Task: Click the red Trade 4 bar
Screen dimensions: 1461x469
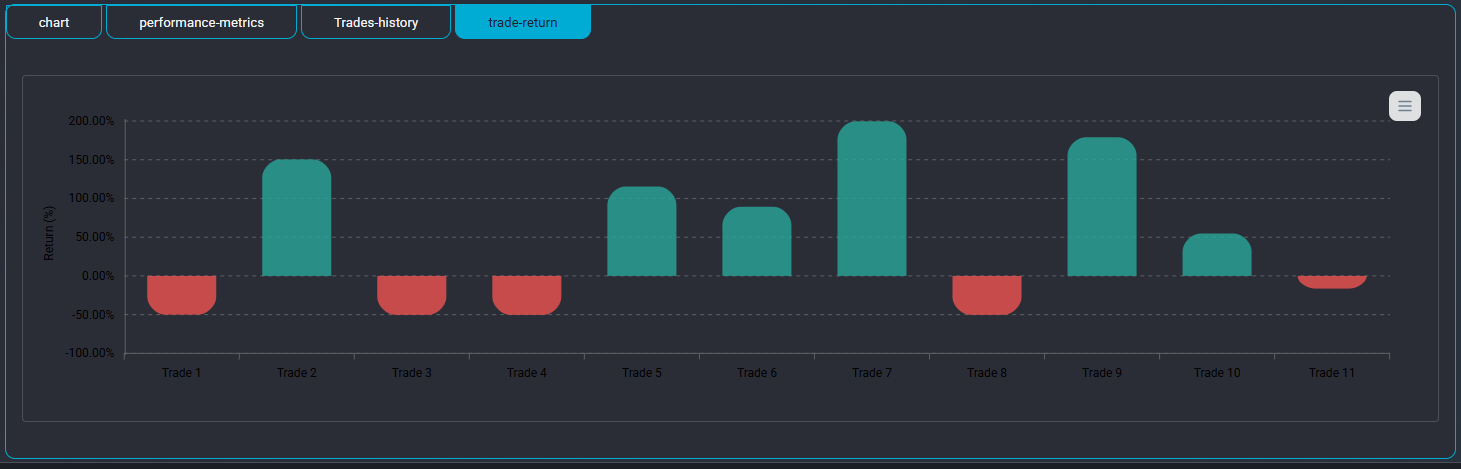Action: pyautogui.click(x=527, y=295)
